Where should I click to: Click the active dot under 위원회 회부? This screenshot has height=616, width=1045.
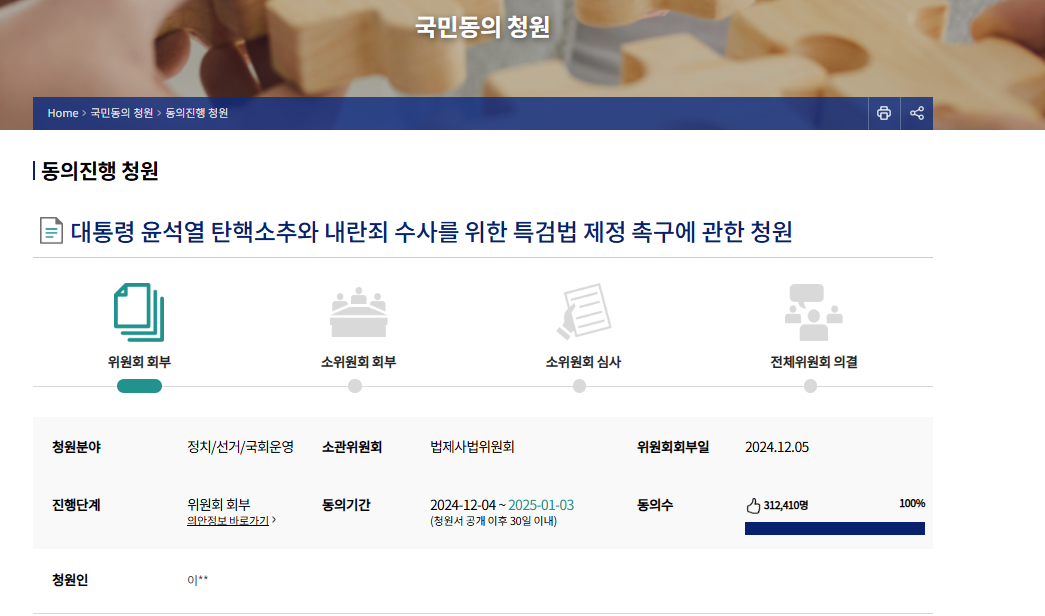click(140, 384)
